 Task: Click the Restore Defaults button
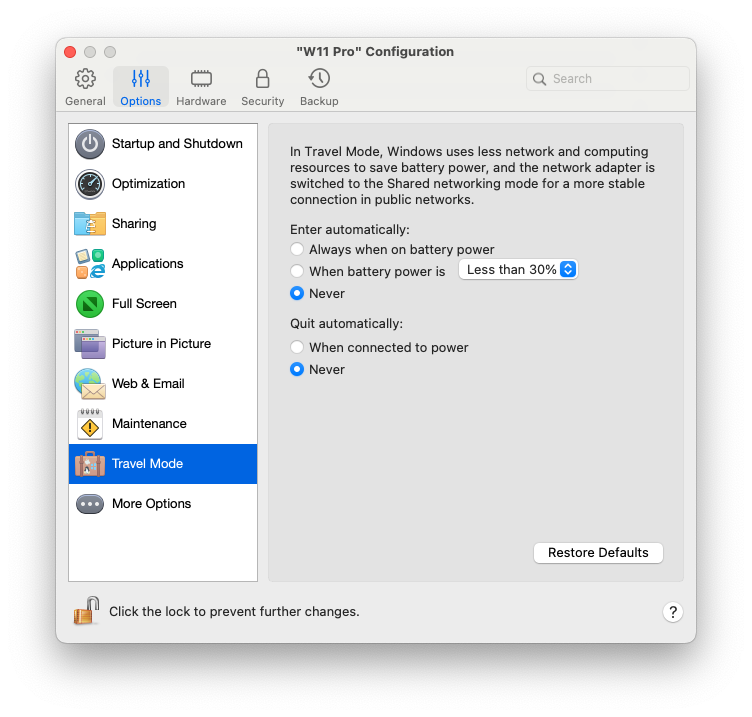pos(598,553)
